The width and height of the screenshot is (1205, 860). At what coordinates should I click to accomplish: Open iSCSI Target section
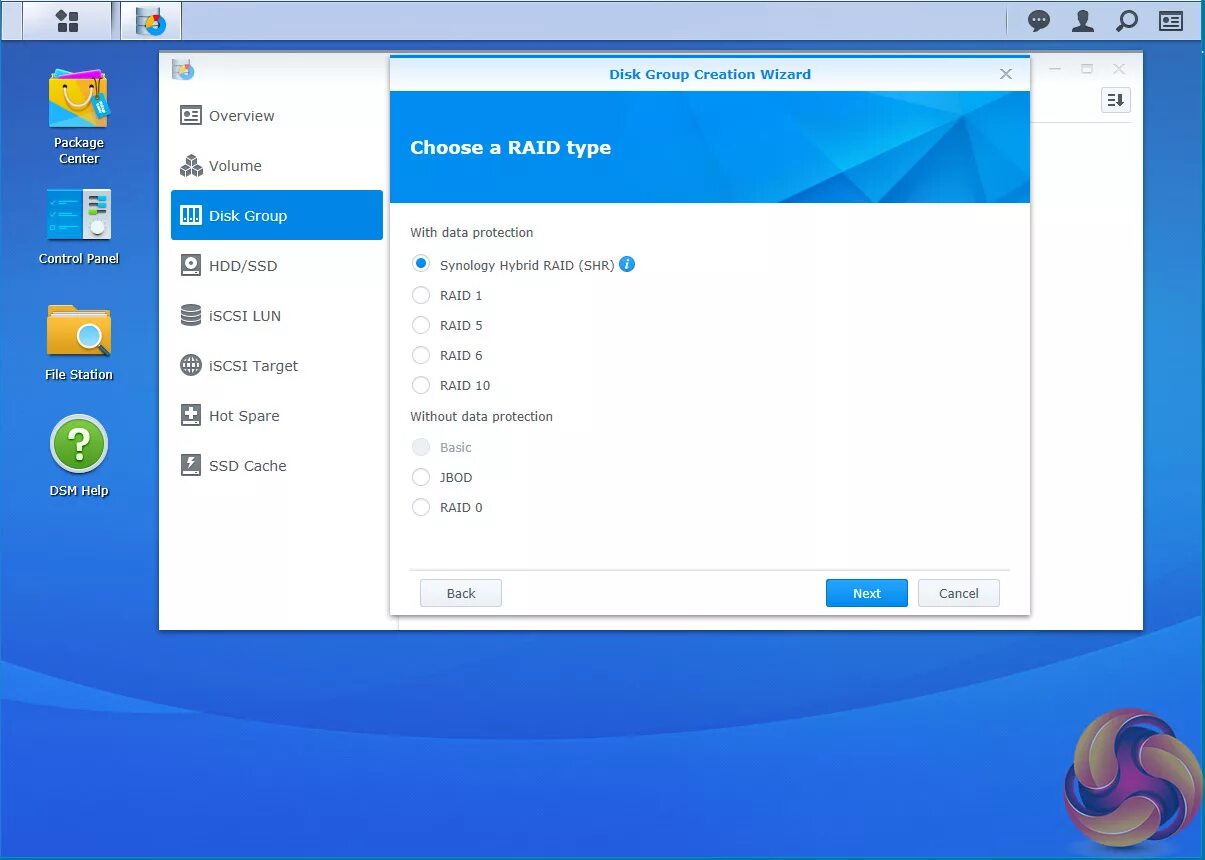point(277,366)
